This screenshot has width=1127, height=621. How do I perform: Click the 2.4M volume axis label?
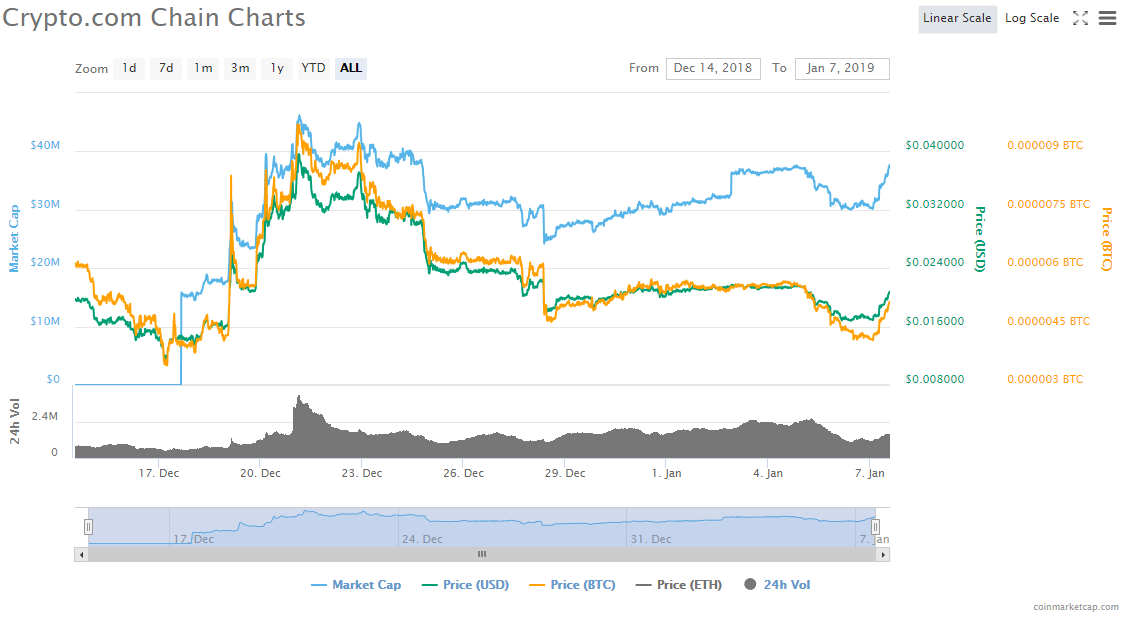[x=45, y=417]
